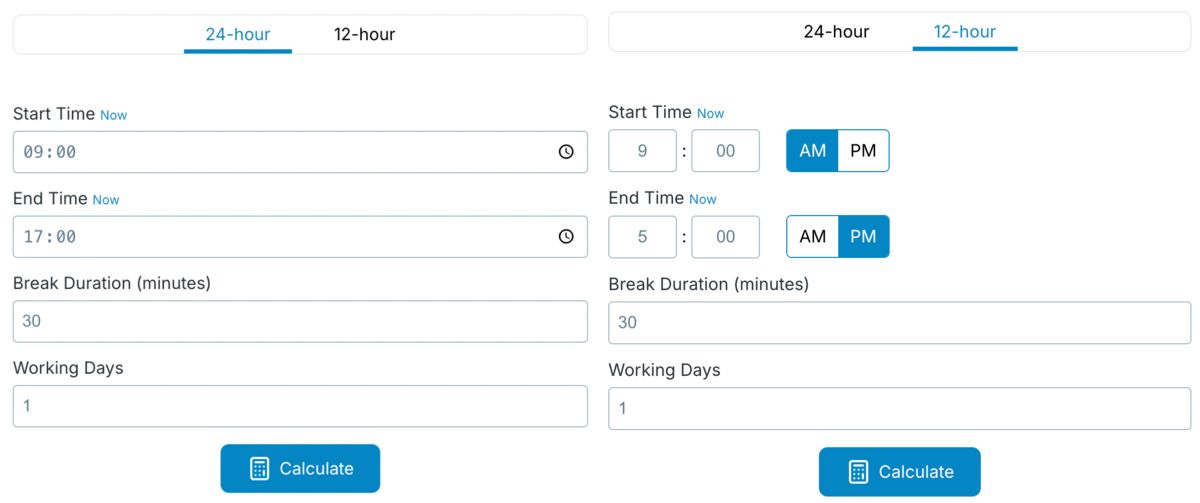The height and width of the screenshot is (503, 1200).
Task: Click calculator icon on left Calculate button
Action: 259,469
